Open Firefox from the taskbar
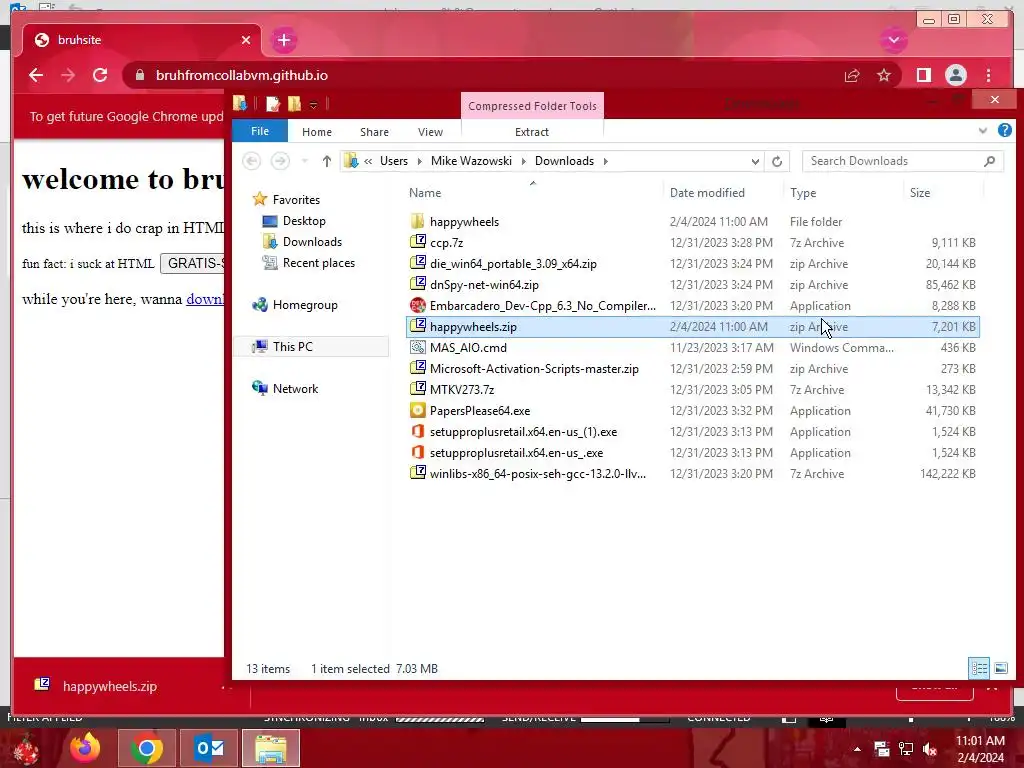 [85, 748]
